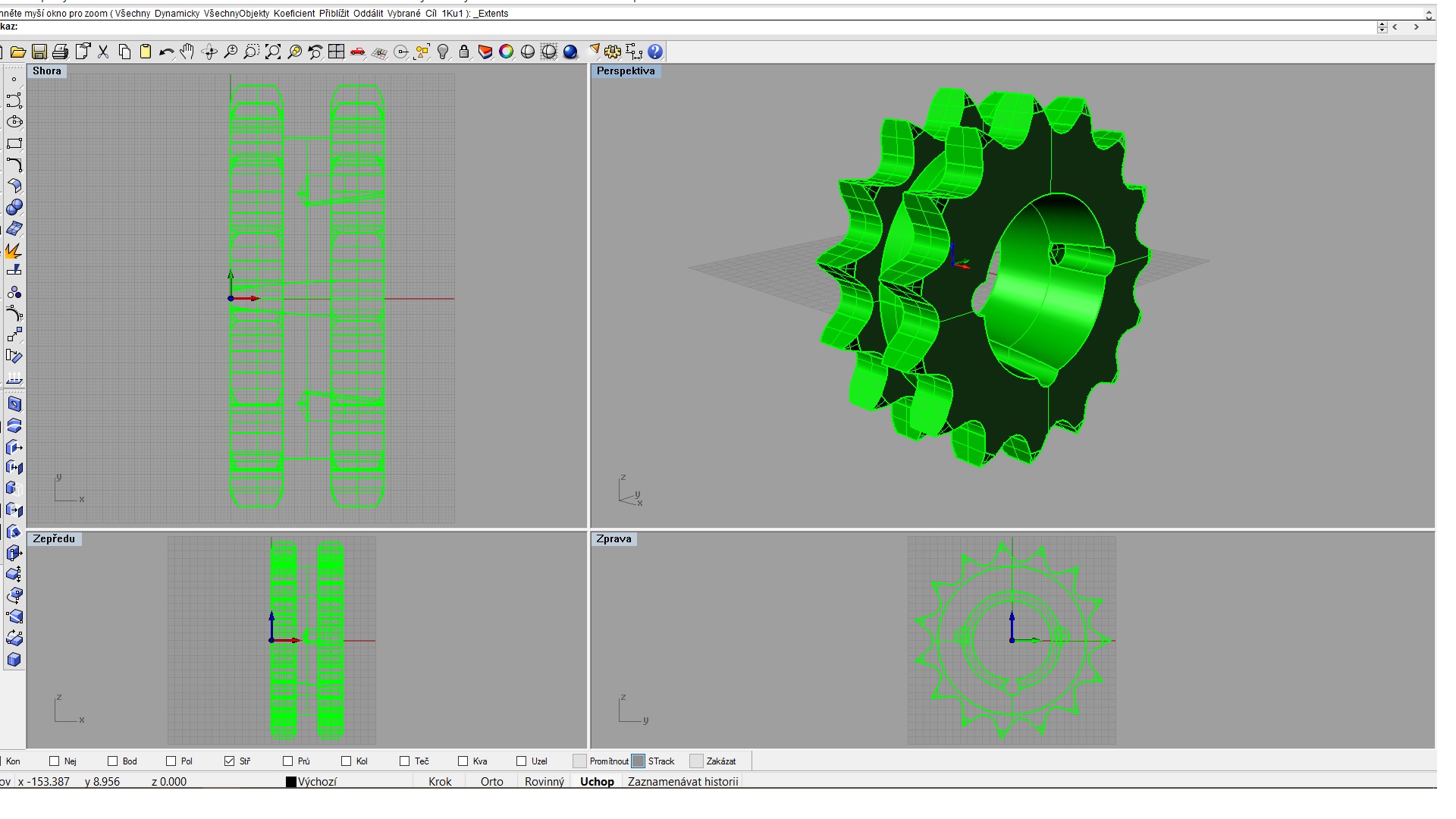Open the four-viewport layout icon
Screen dimensions: 1456x819
pyautogui.click(x=336, y=52)
